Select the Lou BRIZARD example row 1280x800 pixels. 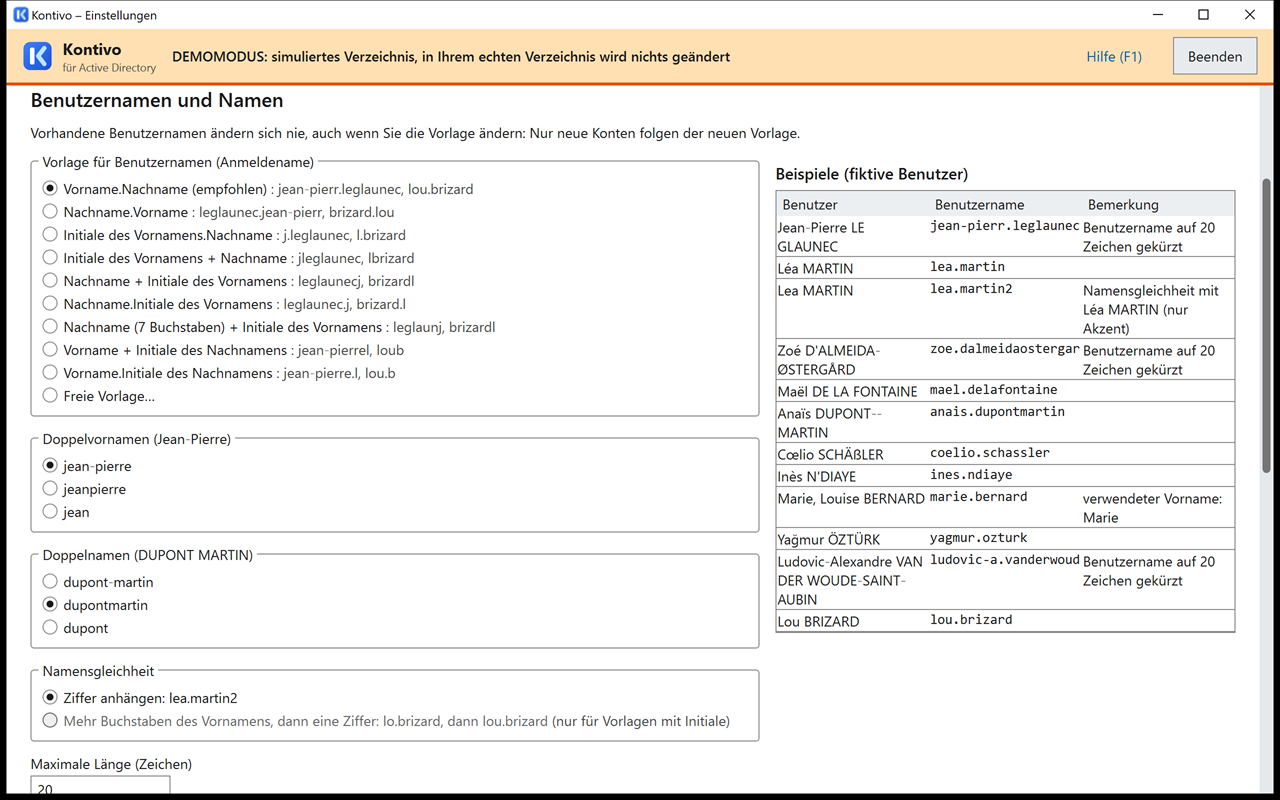(x=1005, y=621)
